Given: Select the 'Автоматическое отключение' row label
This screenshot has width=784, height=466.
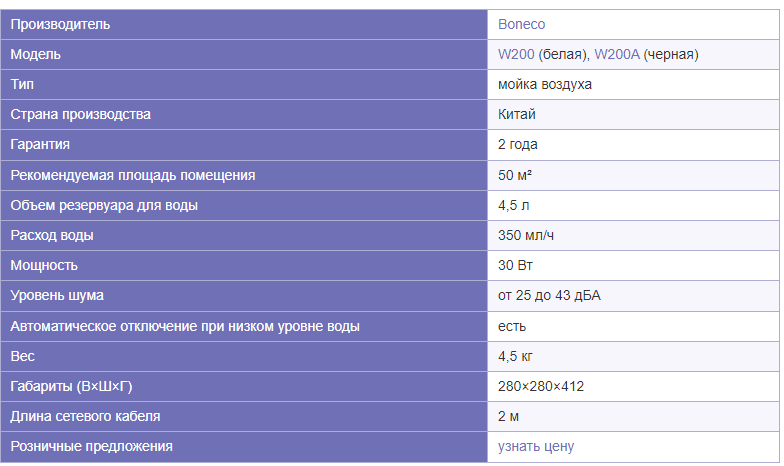Looking at the screenshot, I should (x=185, y=326).
